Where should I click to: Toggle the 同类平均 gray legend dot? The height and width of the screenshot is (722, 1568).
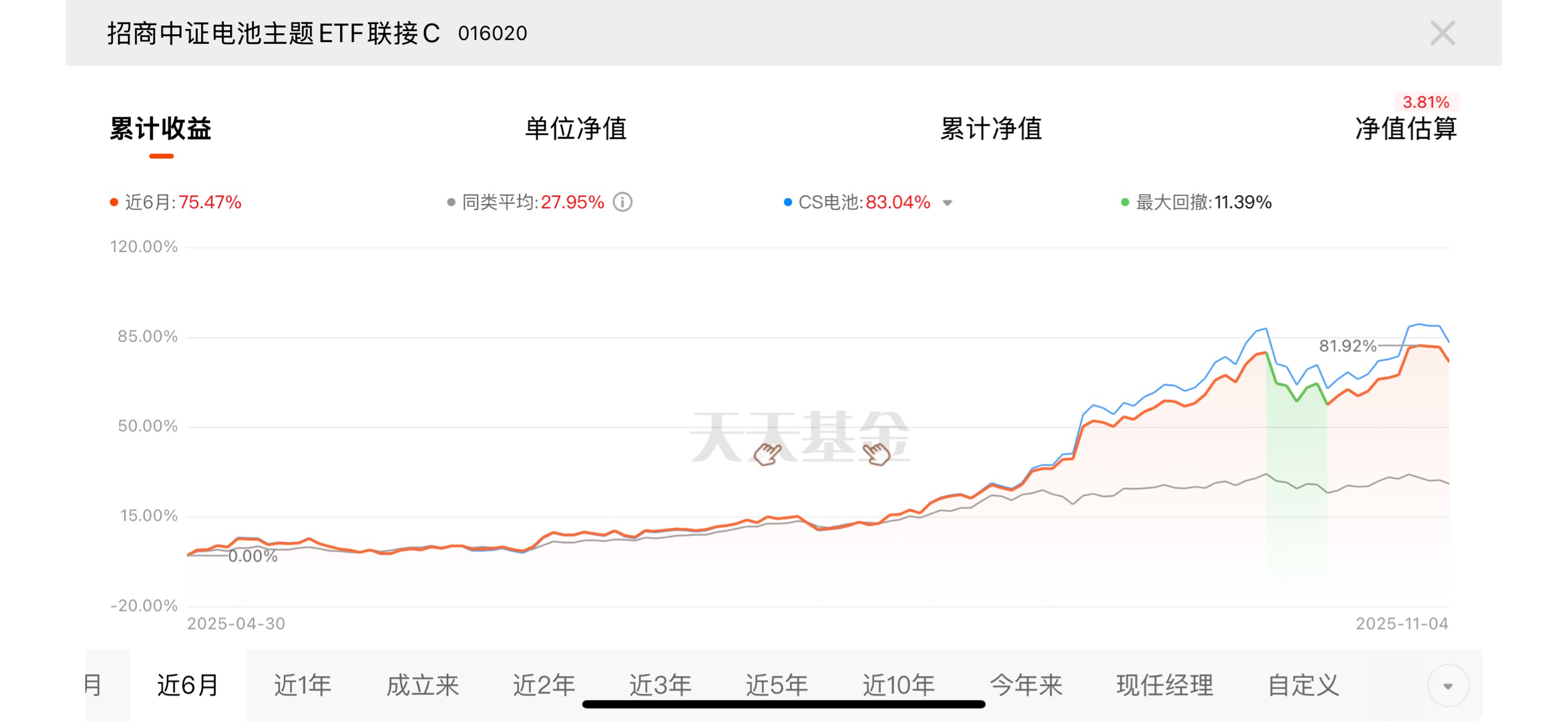[x=451, y=202]
